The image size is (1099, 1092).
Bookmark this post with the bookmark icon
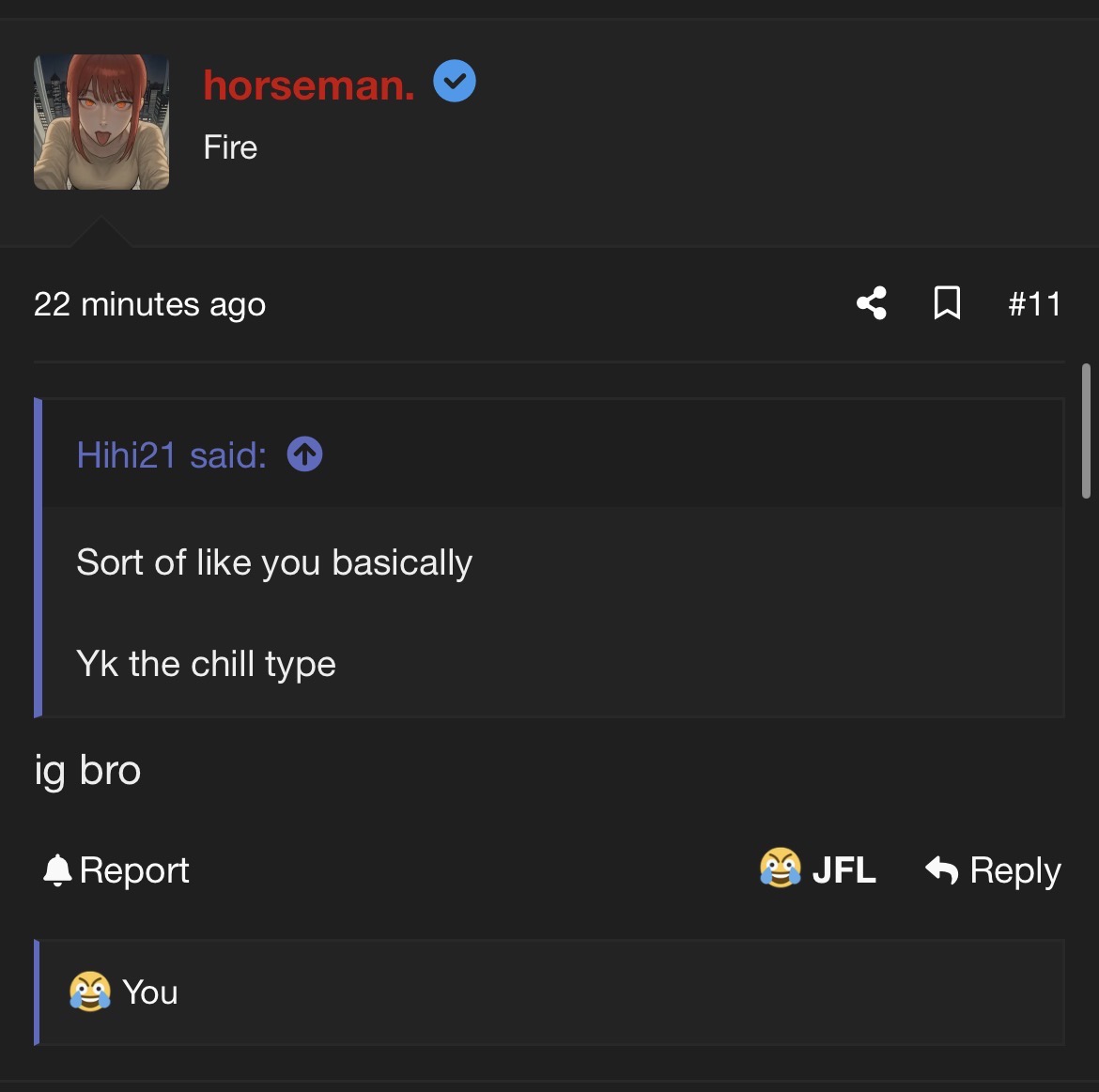947,303
